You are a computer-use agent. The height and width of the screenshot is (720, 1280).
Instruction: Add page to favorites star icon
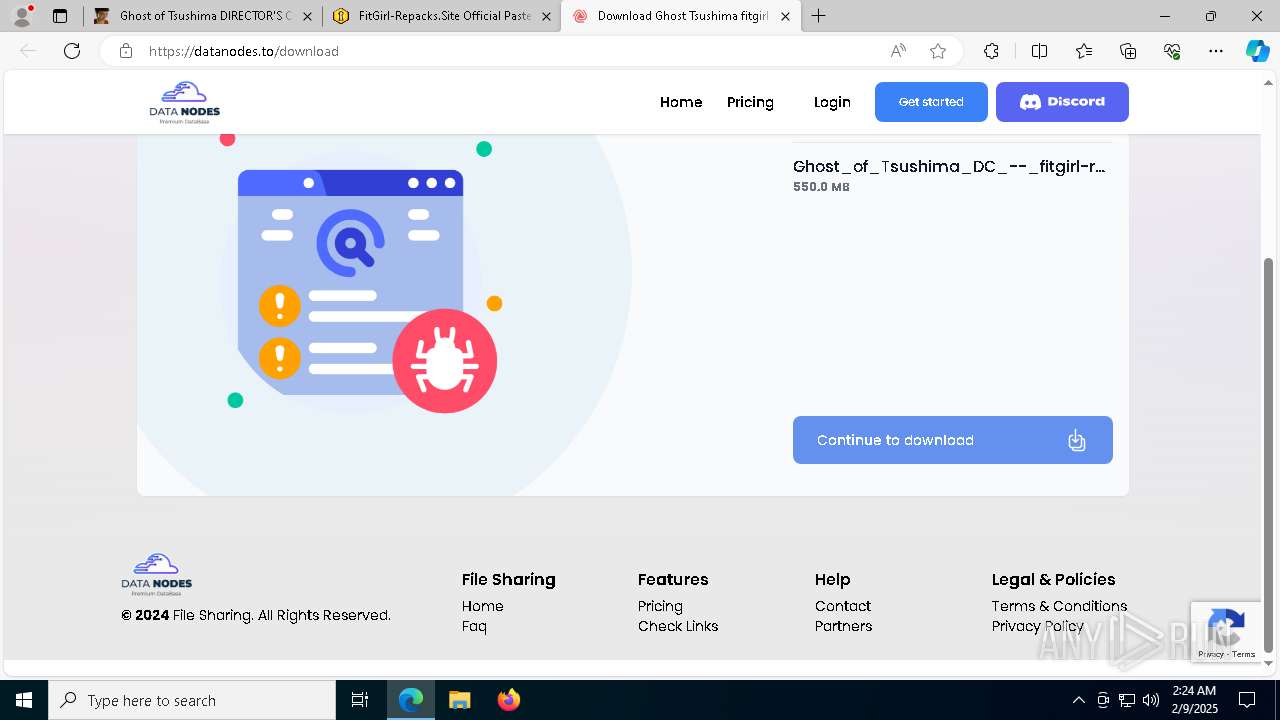tap(938, 51)
